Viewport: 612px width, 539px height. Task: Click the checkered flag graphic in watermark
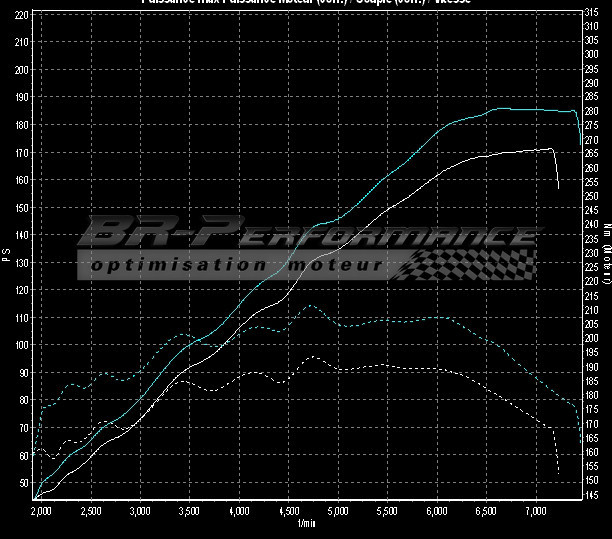[478, 264]
